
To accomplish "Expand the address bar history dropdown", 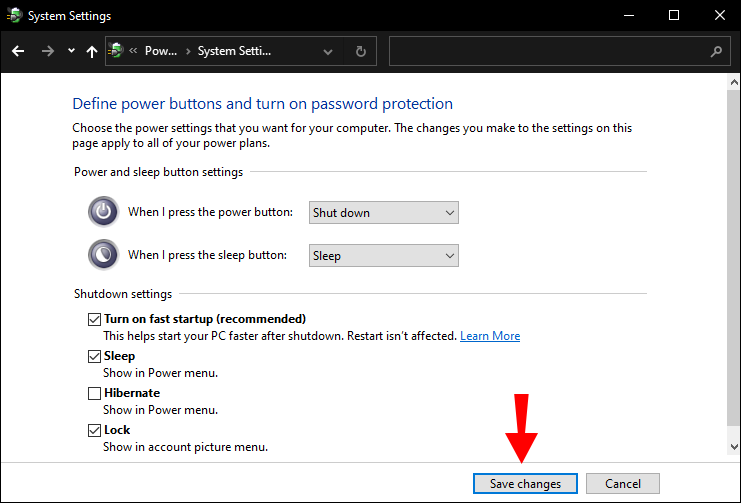I will pyautogui.click(x=329, y=51).
